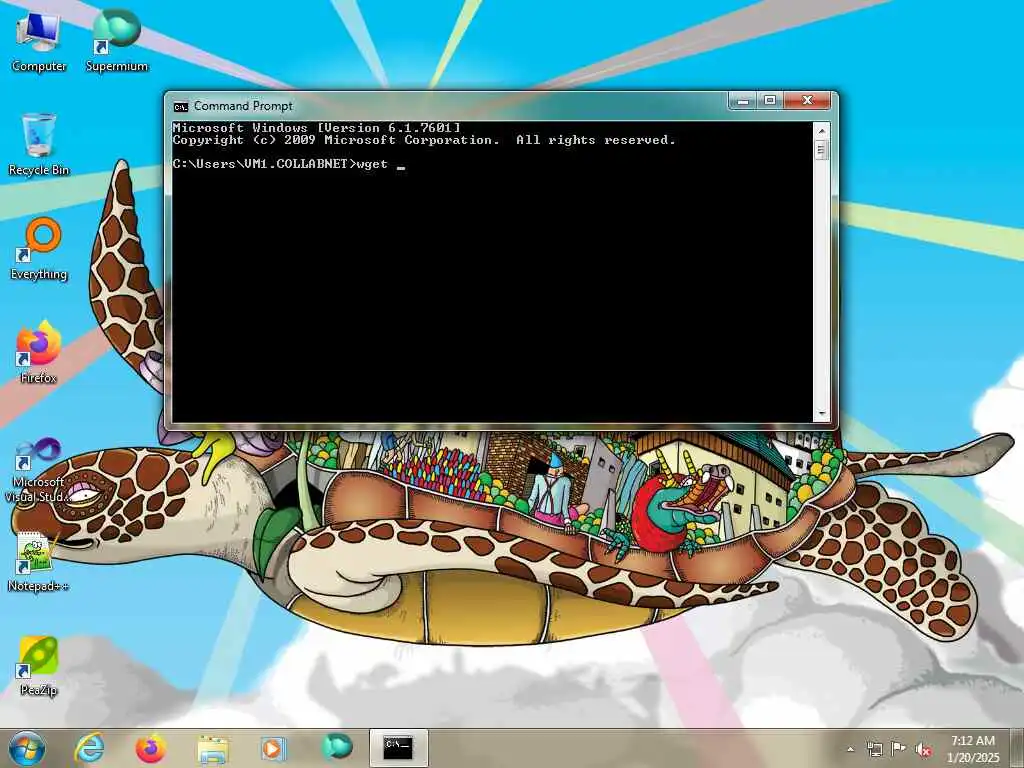Click the Command Prompt taskbar button

(x=398, y=748)
